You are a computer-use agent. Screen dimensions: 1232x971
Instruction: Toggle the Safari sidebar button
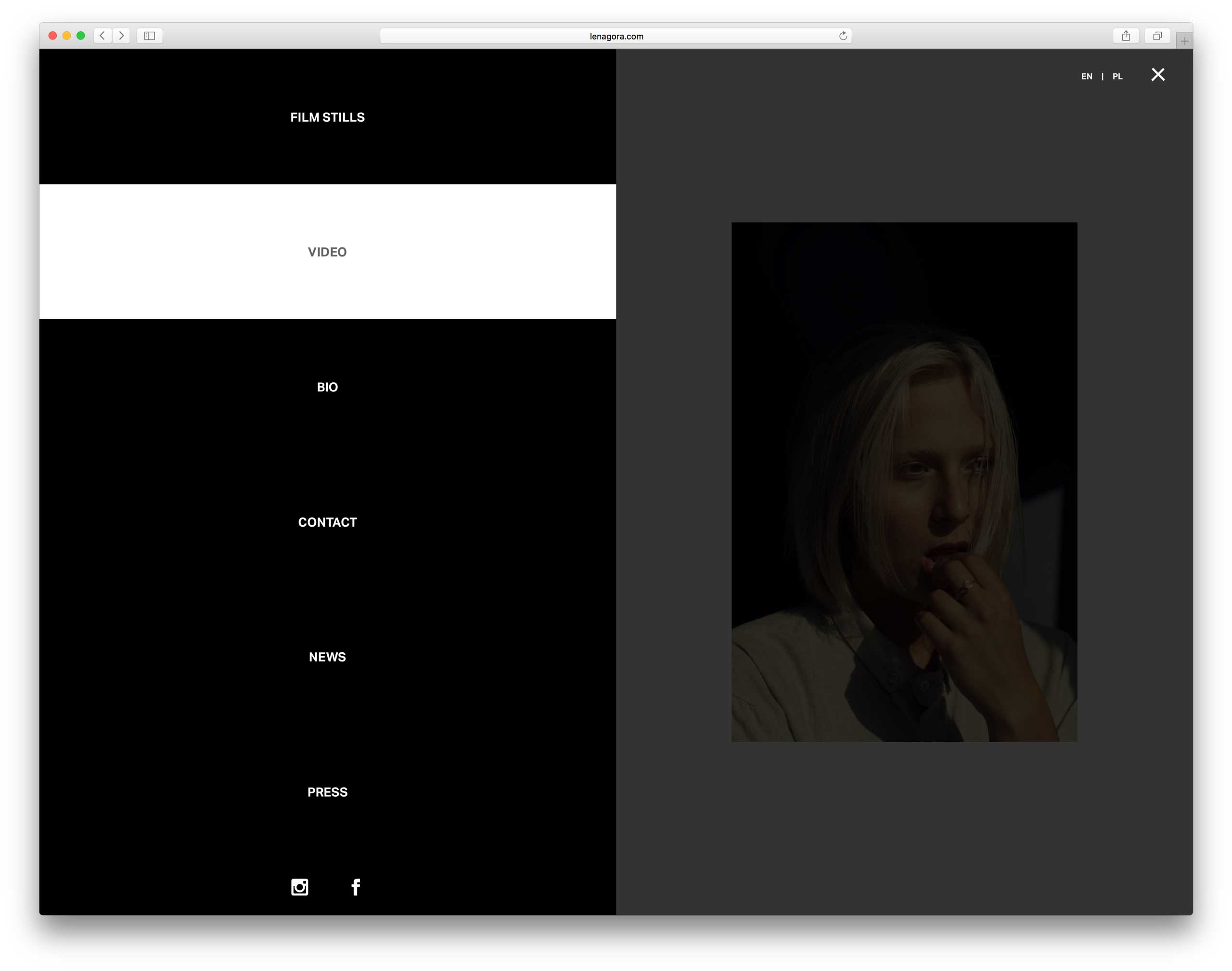(x=150, y=36)
